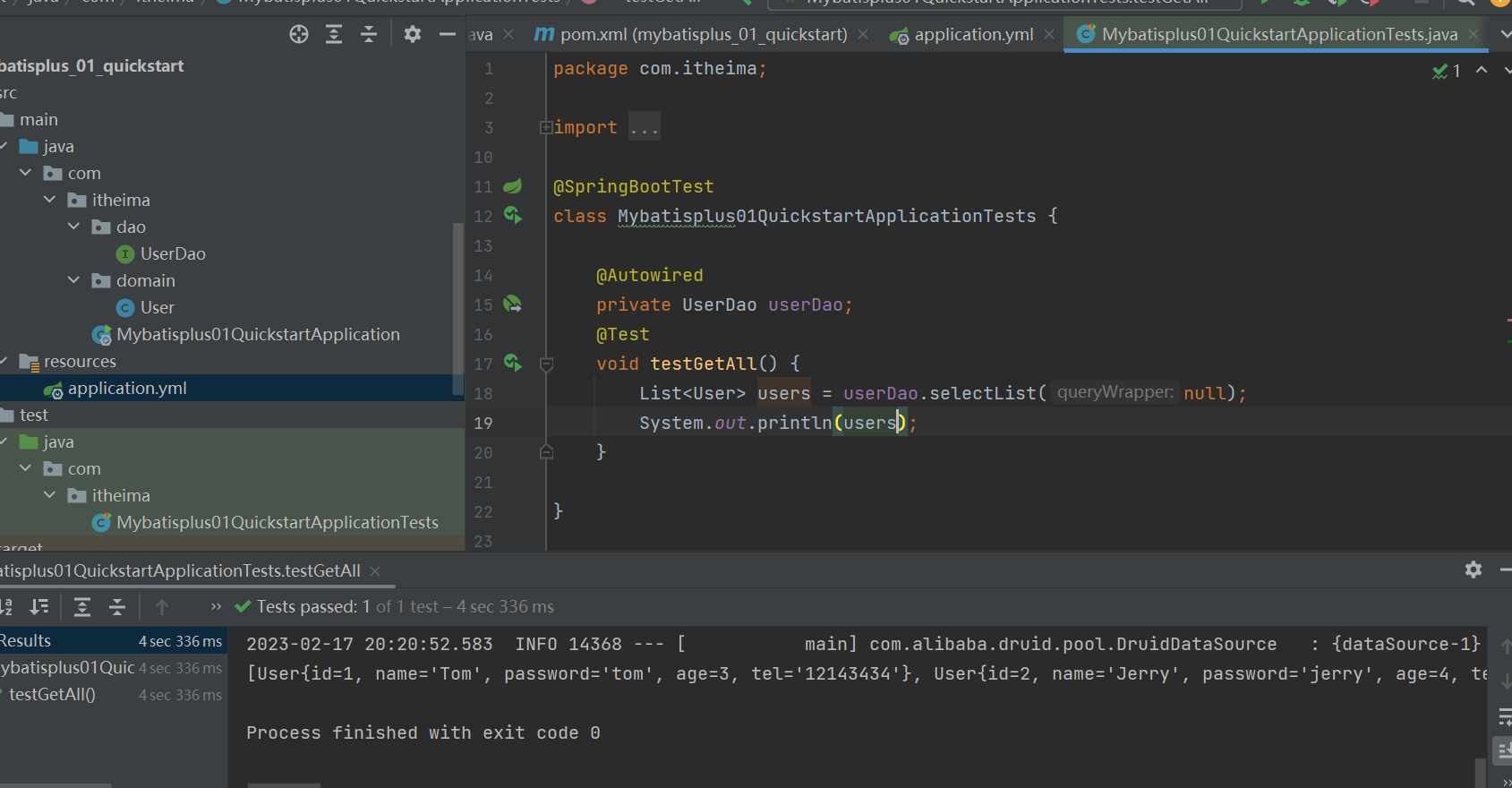1512x788 pixels.
Task: Expand all nodes in the Project panel
Action: click(334, 34)
